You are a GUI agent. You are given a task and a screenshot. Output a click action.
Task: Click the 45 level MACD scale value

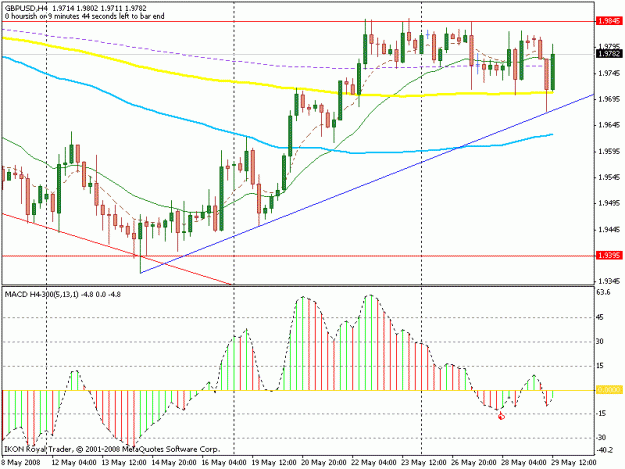(x=600, y=318)
